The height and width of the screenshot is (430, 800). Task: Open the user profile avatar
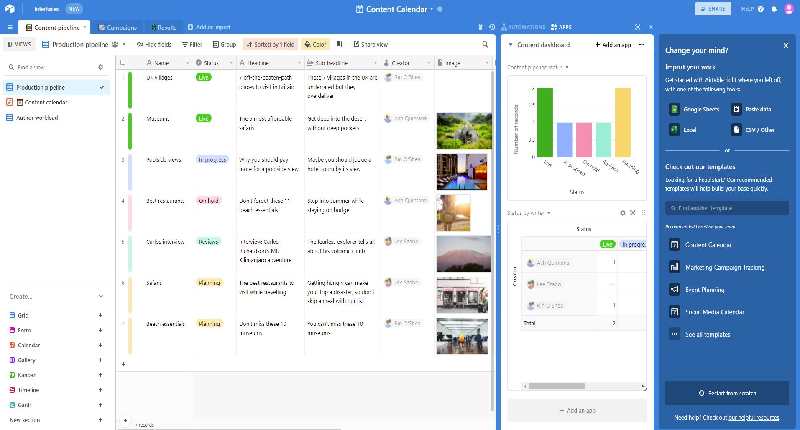pyautogui.click(x=788, y=9)
